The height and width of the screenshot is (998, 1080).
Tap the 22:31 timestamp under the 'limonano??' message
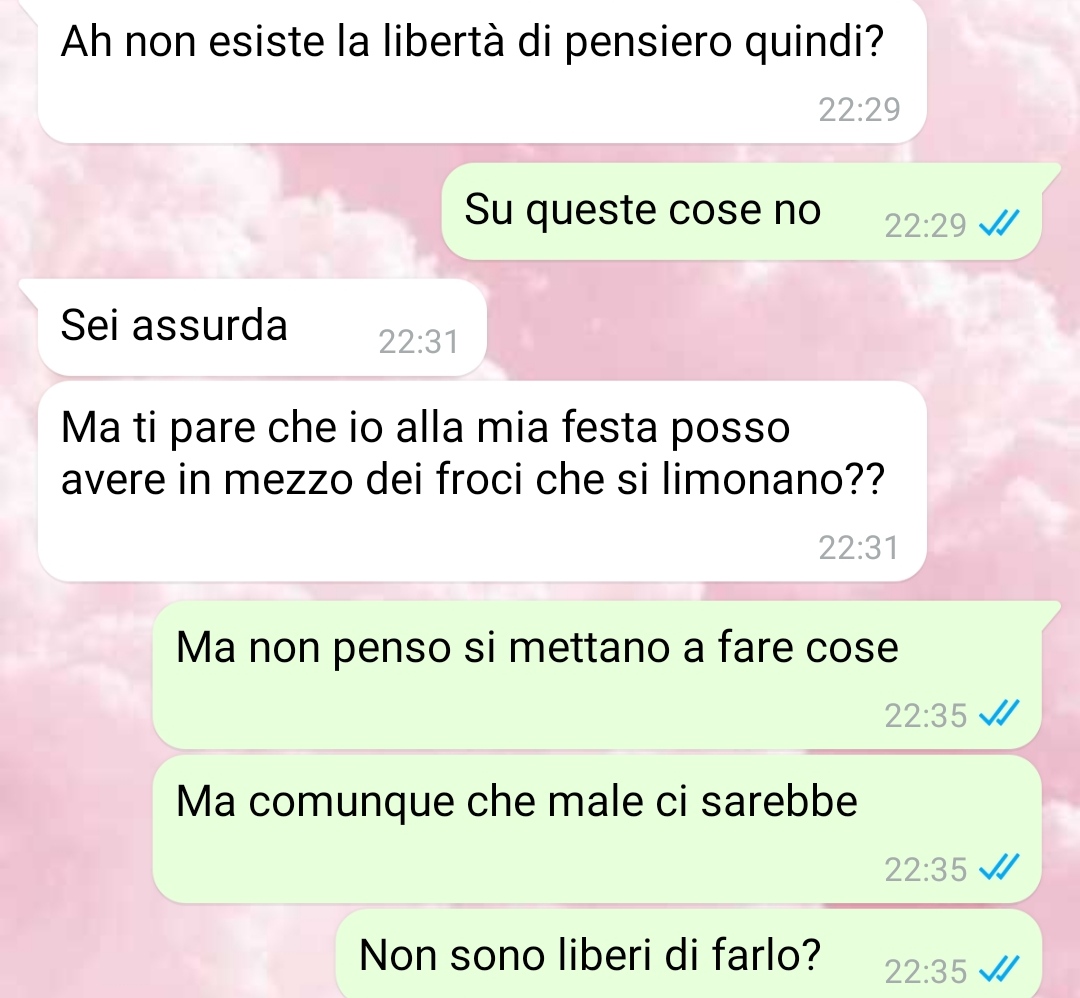point(859,548)
